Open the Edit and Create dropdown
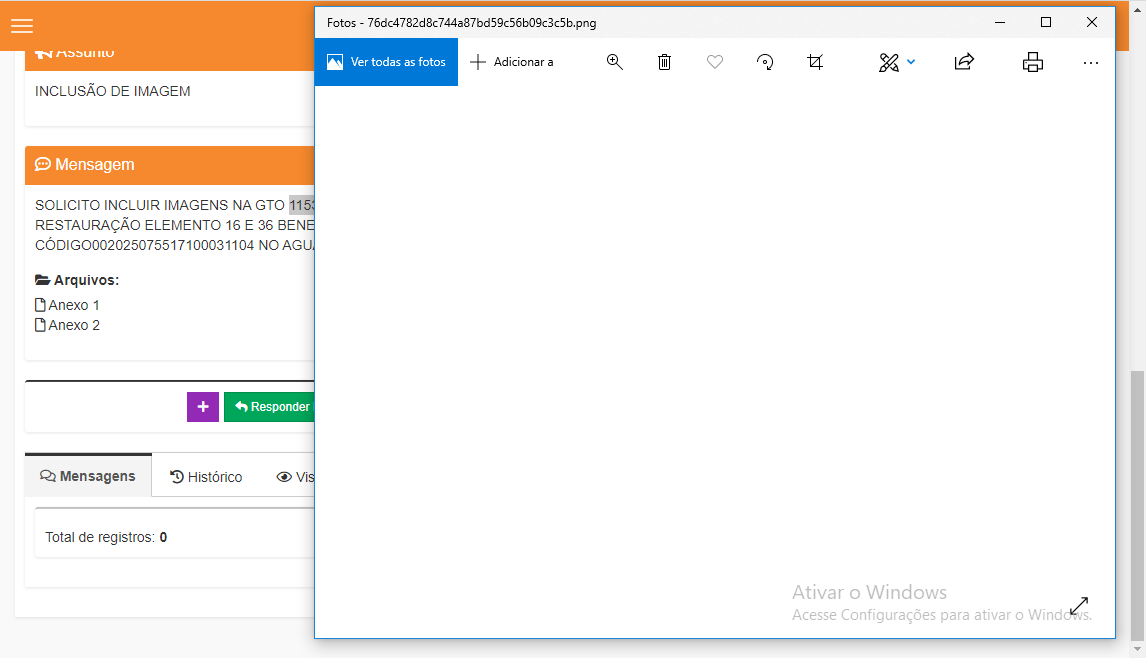Image resolution: width=1146 pixels, height=658 pixels. pos(896,62)
